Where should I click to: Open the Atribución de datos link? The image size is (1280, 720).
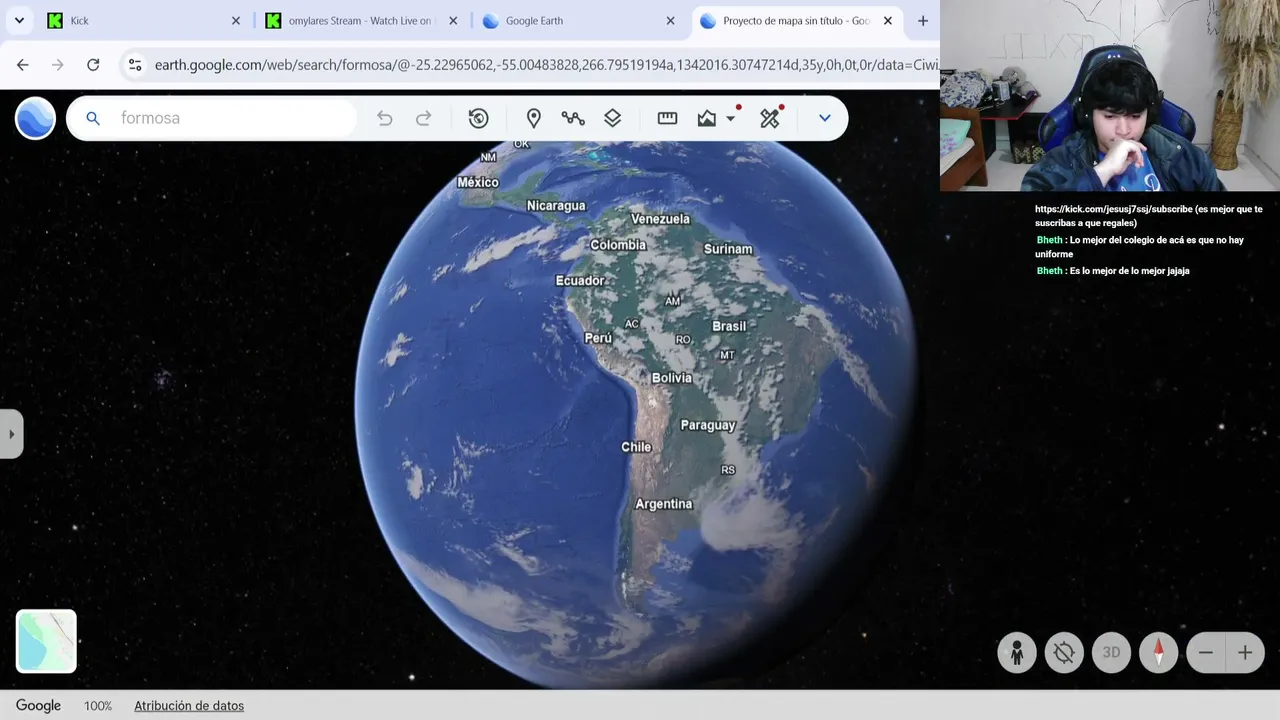click(x=189, y=706)
